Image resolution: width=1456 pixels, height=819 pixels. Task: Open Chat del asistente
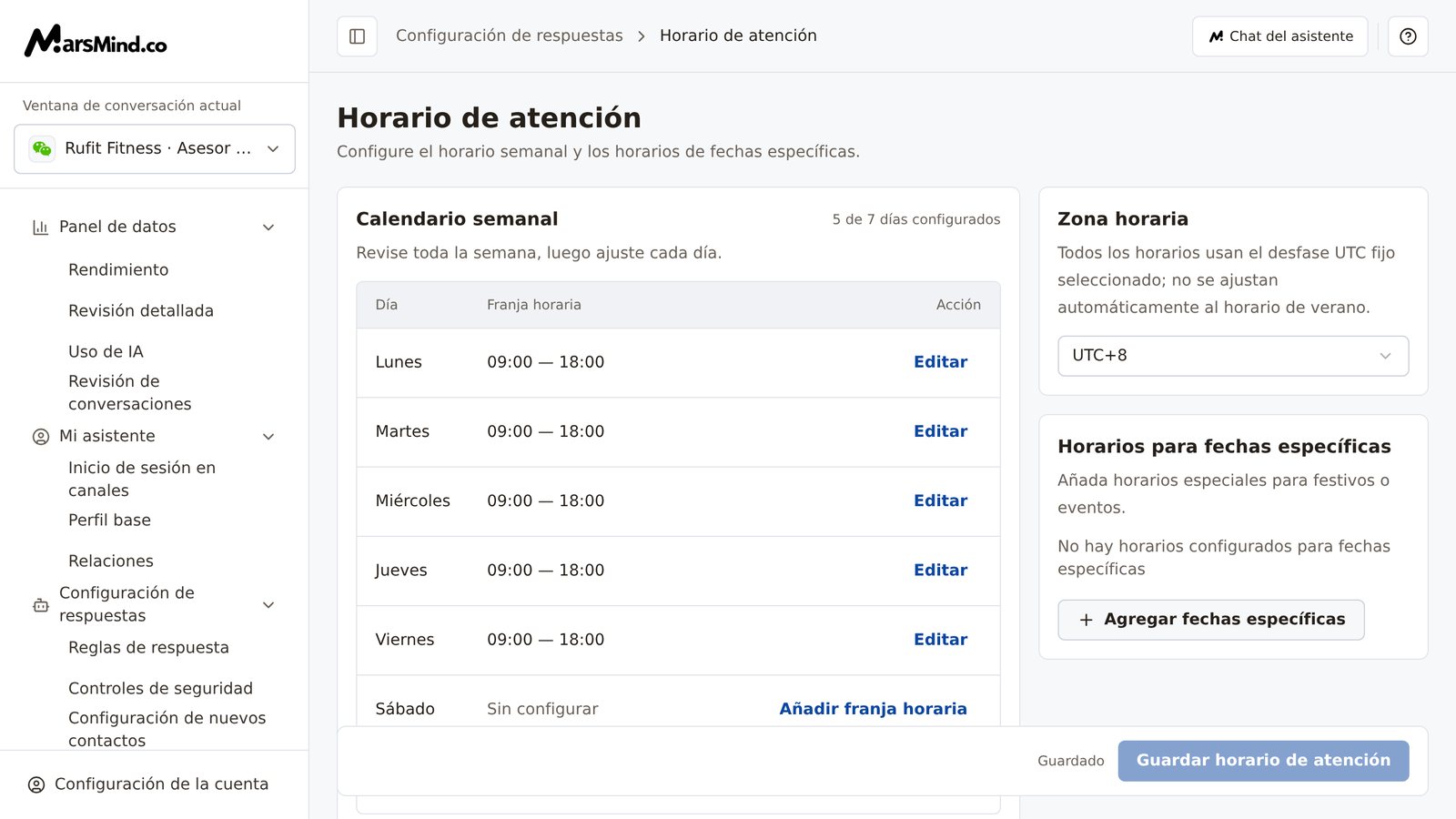coord(1280,36)
